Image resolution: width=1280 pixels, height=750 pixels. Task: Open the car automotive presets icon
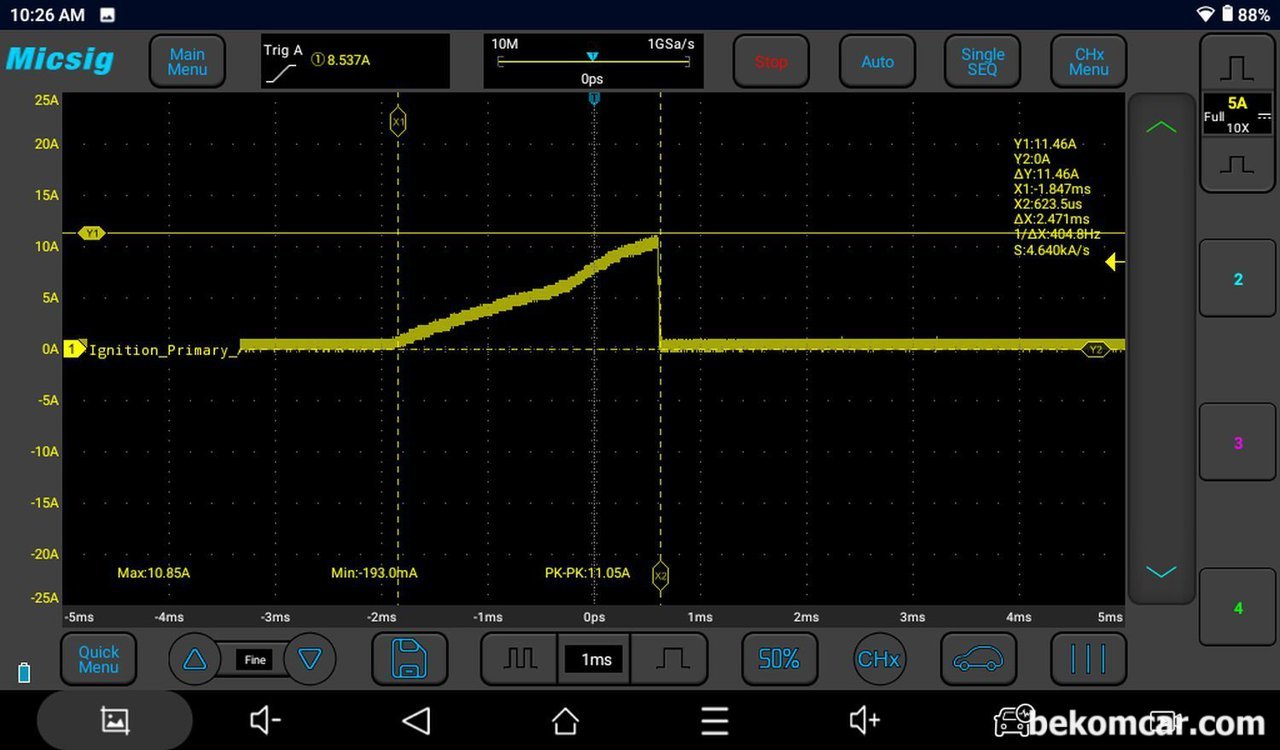(x=979, y=659)
